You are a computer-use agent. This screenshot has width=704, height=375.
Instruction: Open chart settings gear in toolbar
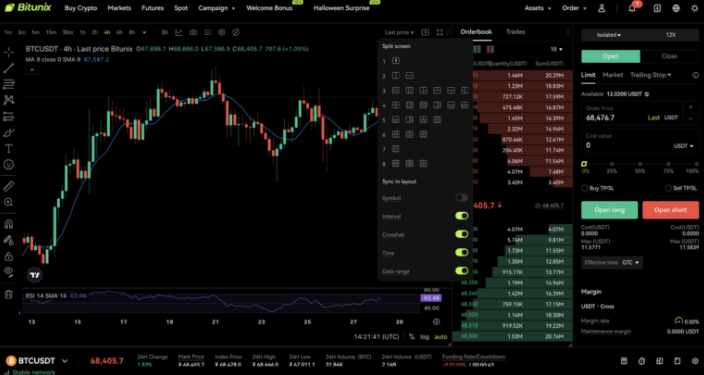pyautogui.click(x=222, y=32)
